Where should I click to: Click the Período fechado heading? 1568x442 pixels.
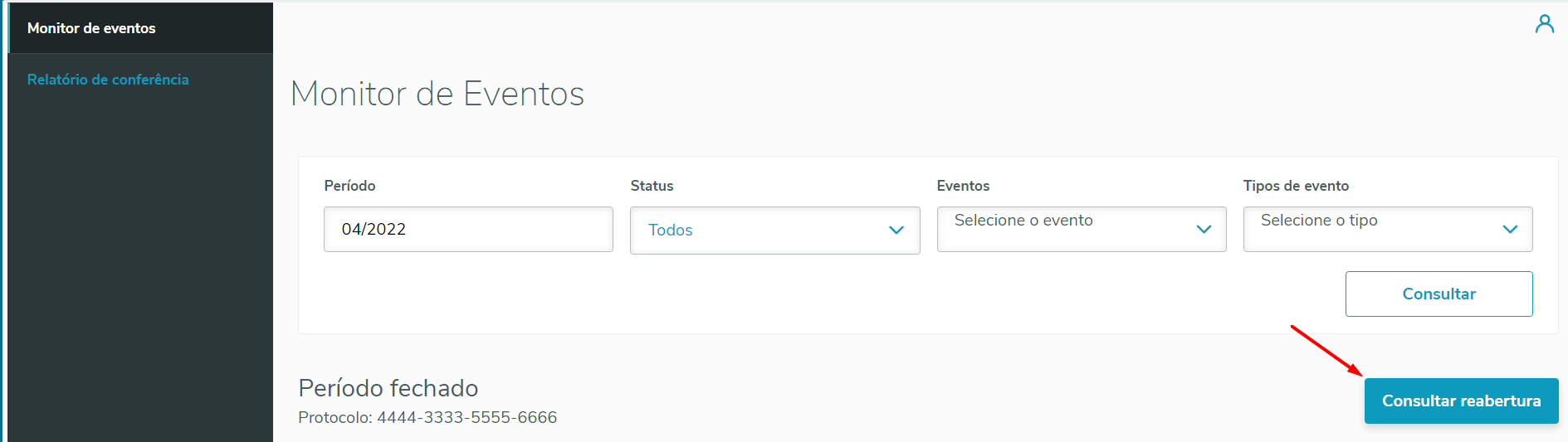pos(388,388)
